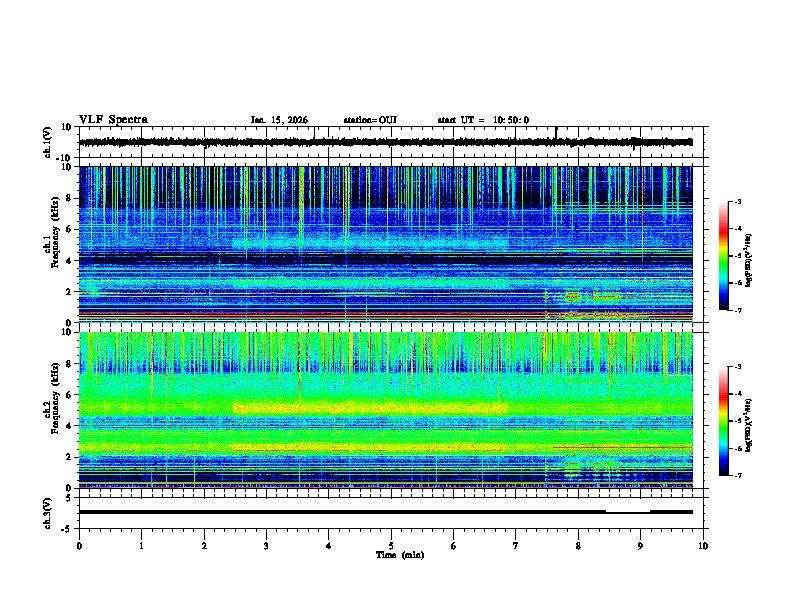Click the "VLF Spectra" title text
The width and height of the screenshot is (792, 612).
point(113,120)
